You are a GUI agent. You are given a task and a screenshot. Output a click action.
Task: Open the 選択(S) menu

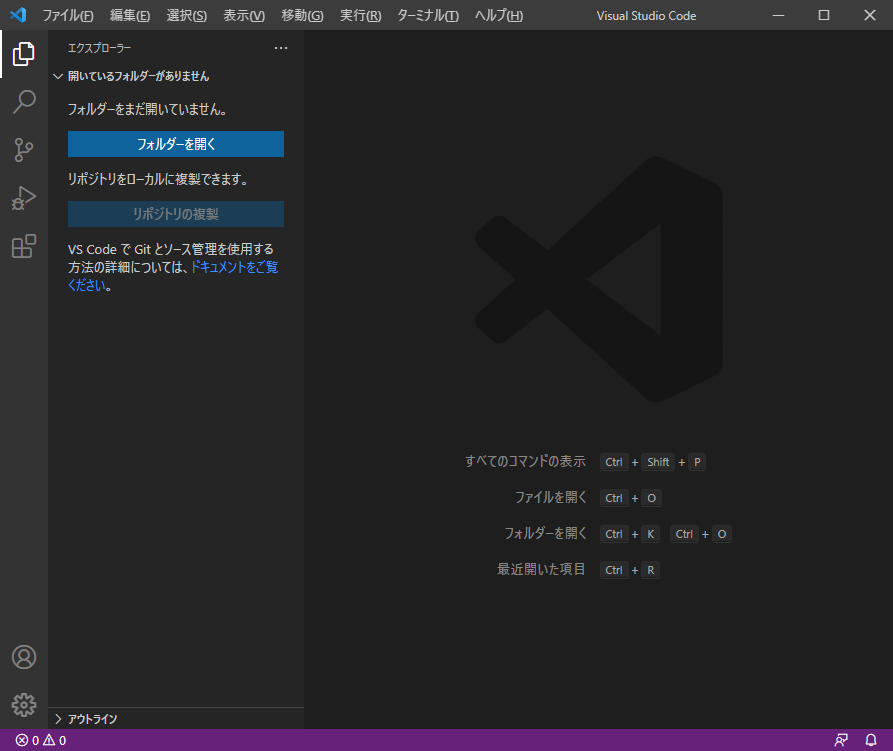[x=186, y=15]
